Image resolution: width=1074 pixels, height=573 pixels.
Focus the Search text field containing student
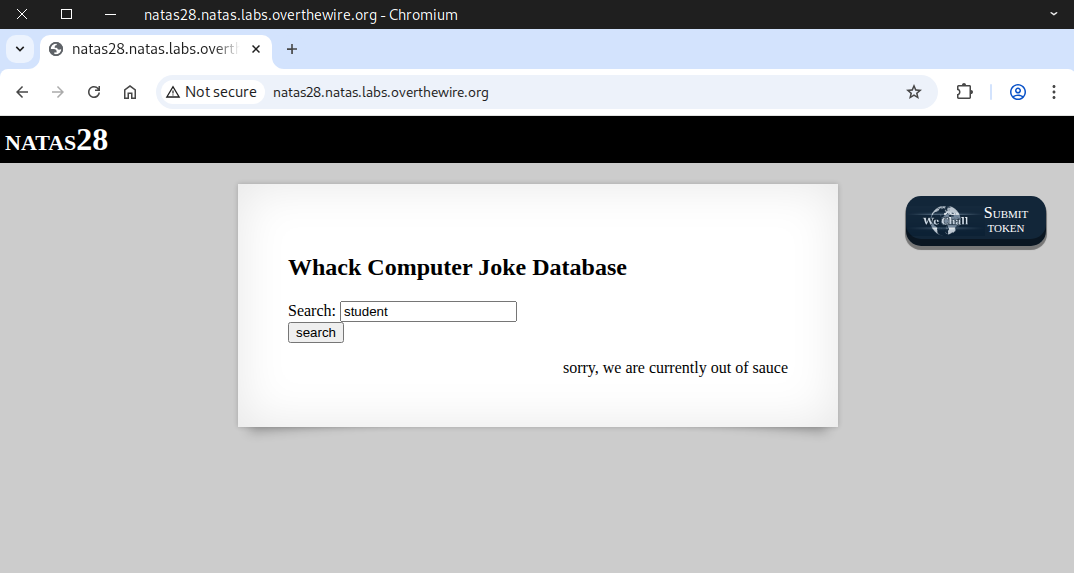click(428, 312)
